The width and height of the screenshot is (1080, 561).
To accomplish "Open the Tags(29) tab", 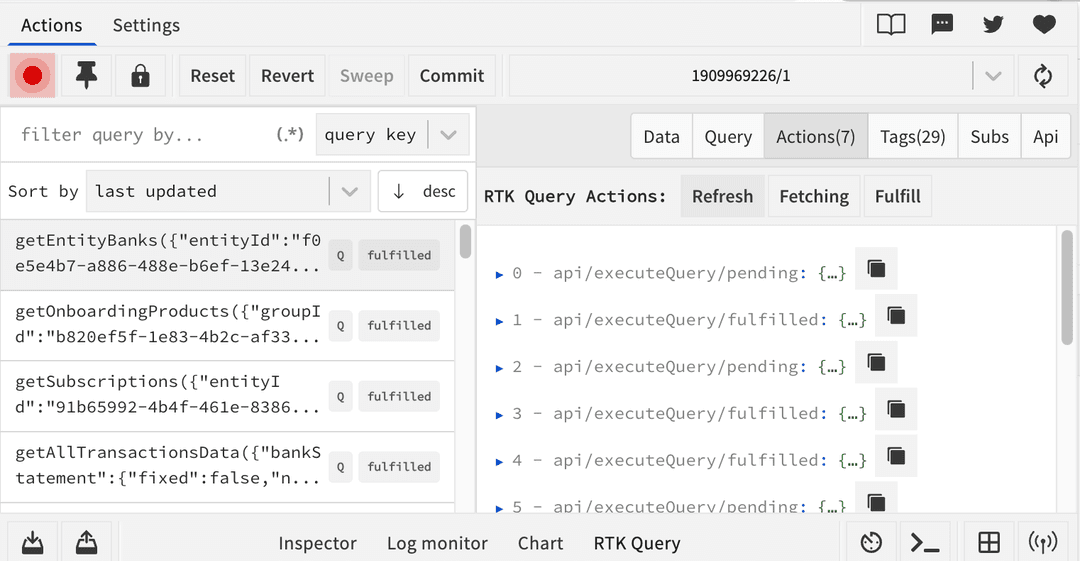I will [x=913, y=136].
